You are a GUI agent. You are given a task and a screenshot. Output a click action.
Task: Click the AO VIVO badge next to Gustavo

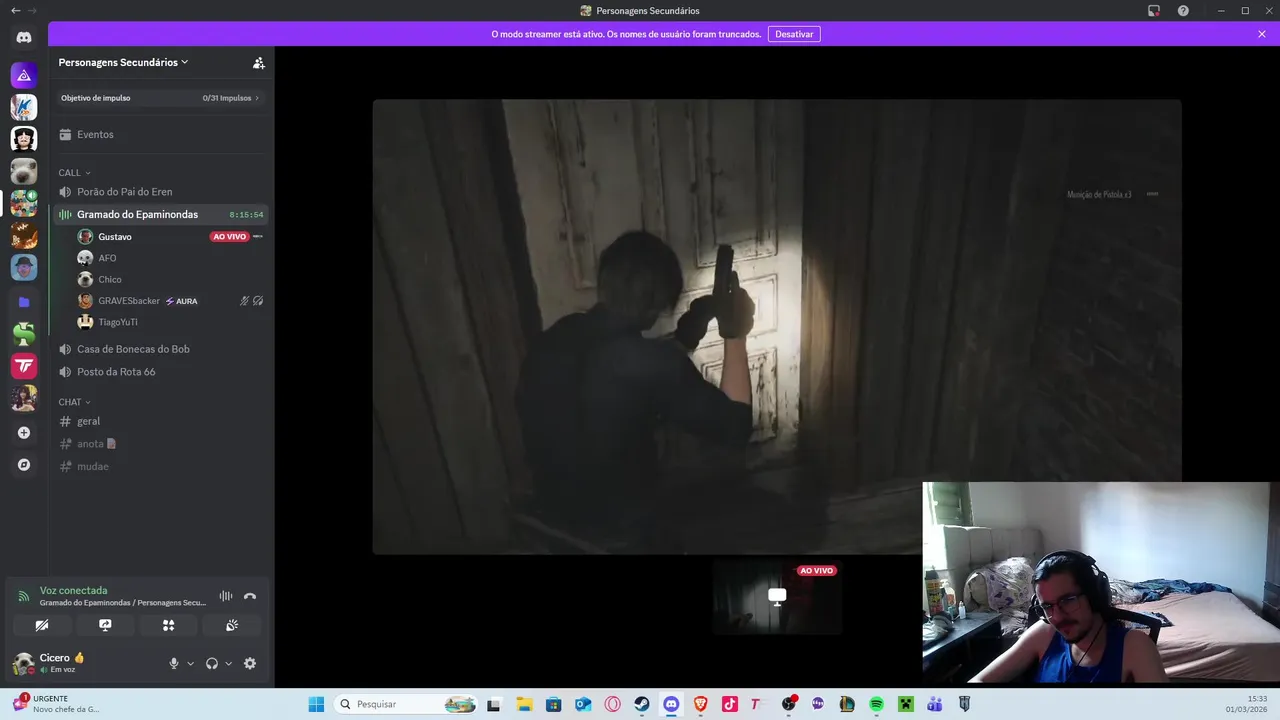229,237
